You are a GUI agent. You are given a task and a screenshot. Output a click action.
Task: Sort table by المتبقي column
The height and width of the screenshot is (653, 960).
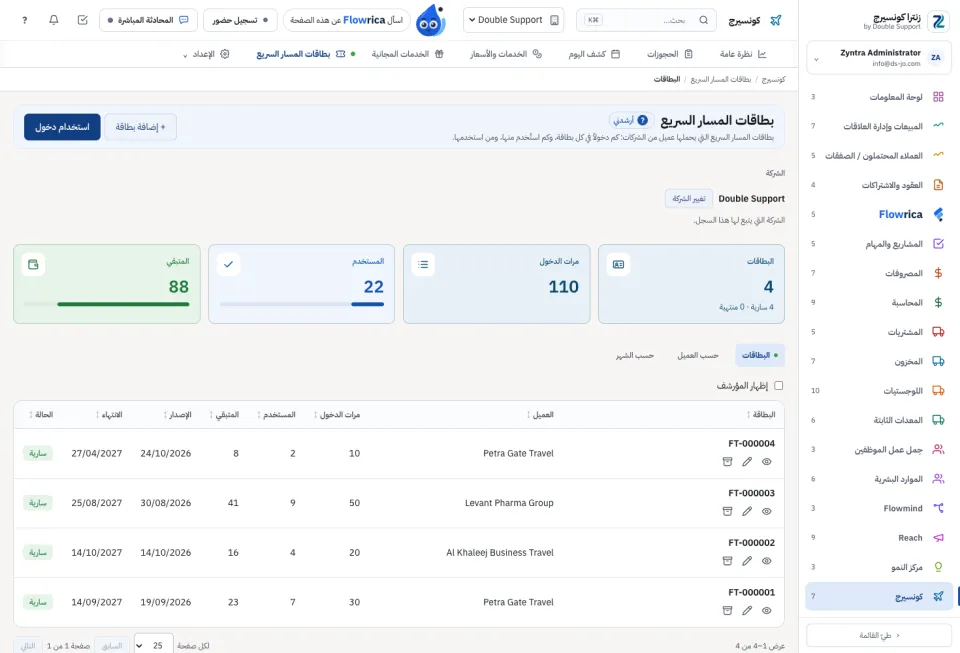(224, 414)
